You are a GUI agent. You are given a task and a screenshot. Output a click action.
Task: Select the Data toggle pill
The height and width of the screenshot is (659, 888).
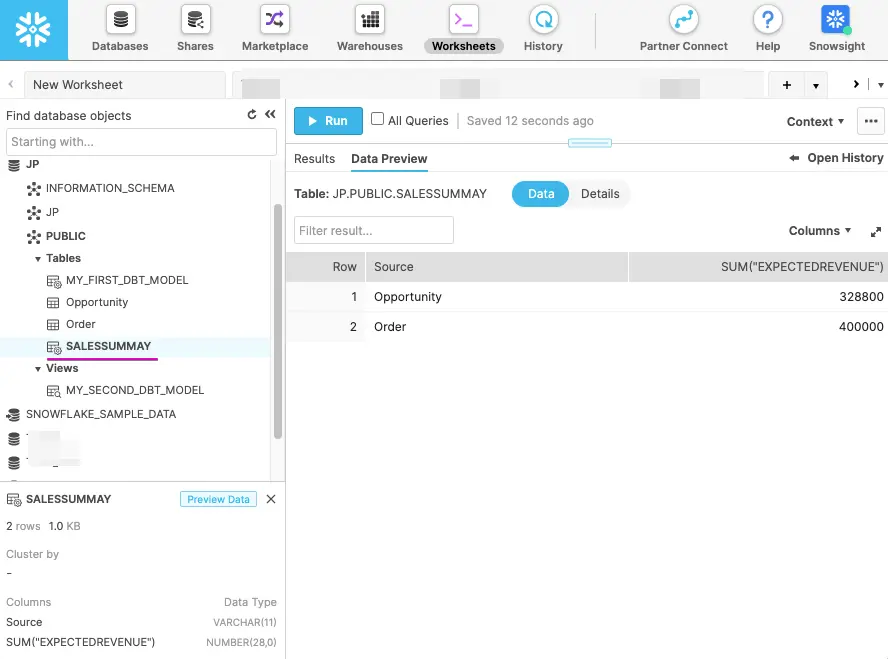click(x=540, y=194)
